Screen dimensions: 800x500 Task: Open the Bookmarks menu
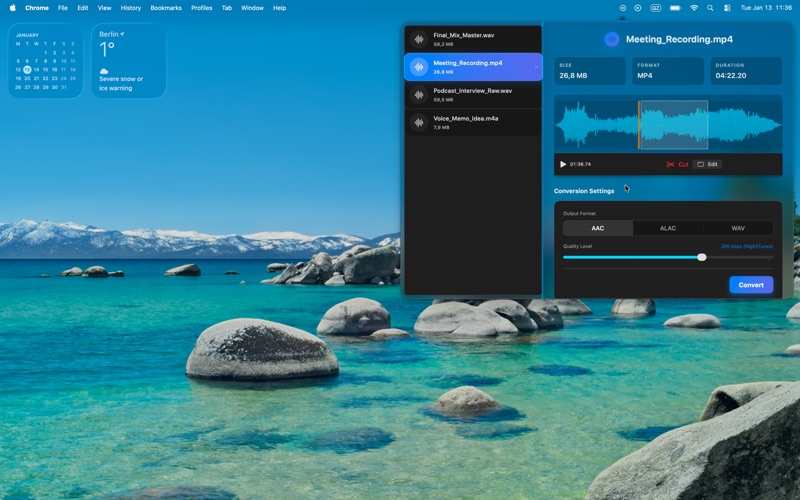tap(166, 8)
